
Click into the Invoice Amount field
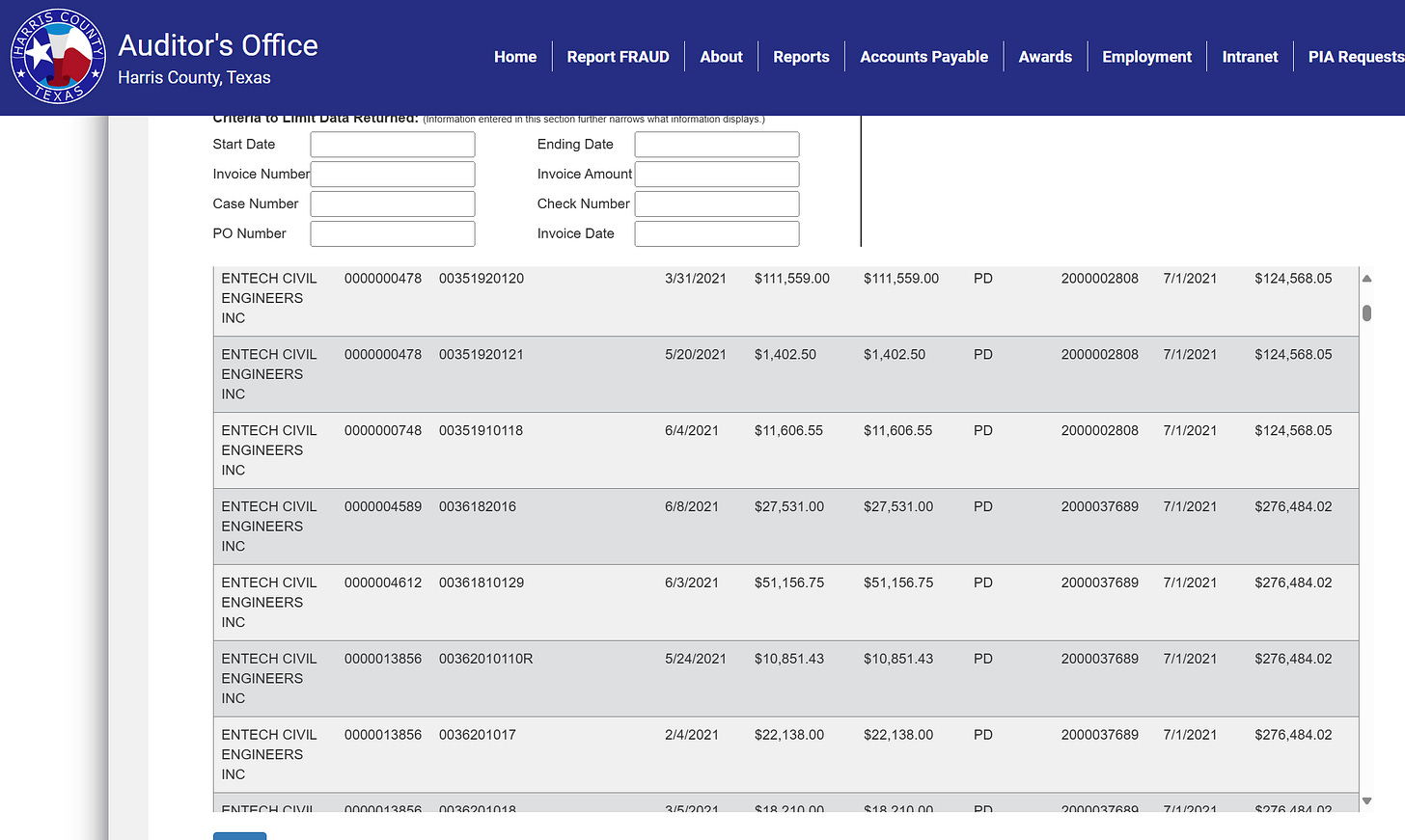click(717, 175)
